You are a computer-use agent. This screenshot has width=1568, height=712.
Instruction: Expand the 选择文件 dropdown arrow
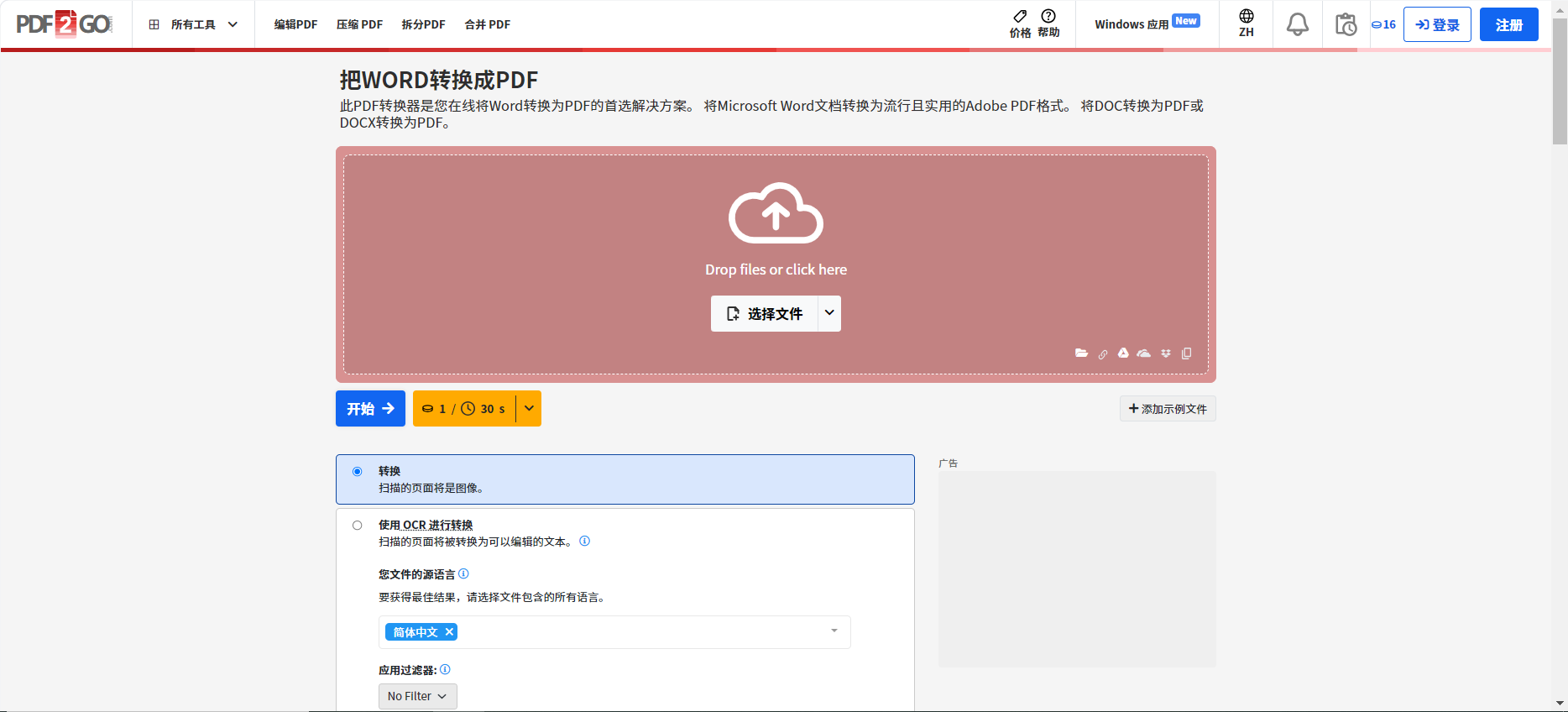(x=829, y=313)
